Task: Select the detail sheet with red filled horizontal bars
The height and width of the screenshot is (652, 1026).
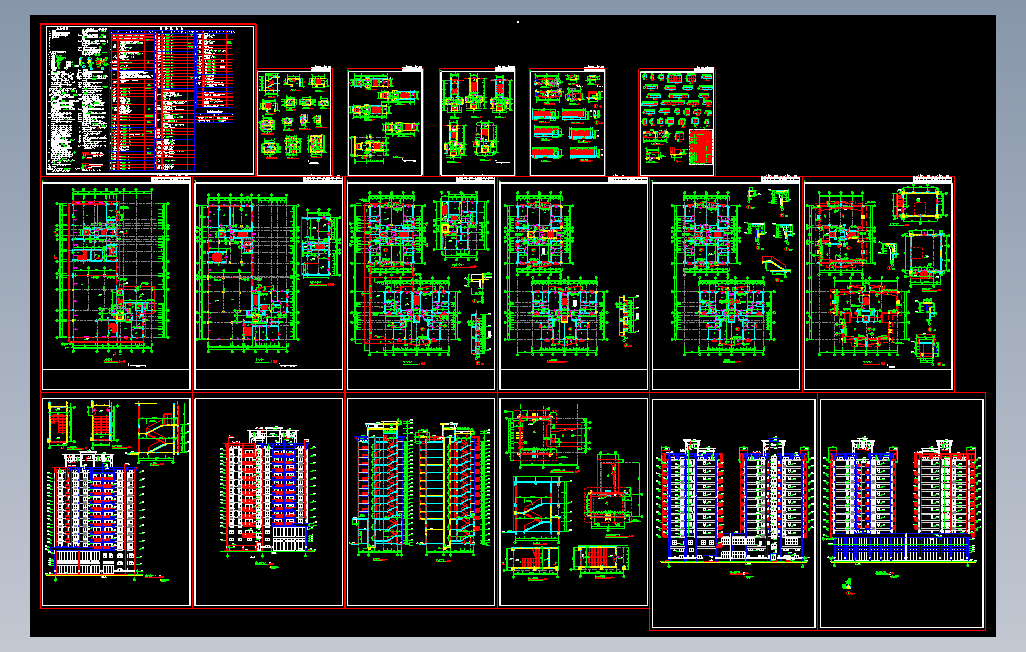Action: point(567,122)
